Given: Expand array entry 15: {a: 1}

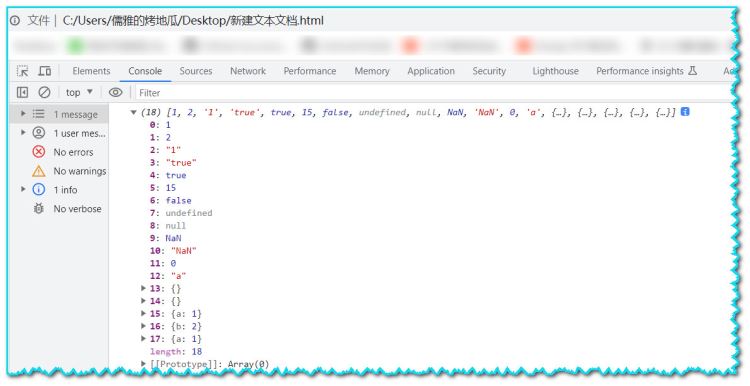Looking at the screenshot, I should click(143, 313).
